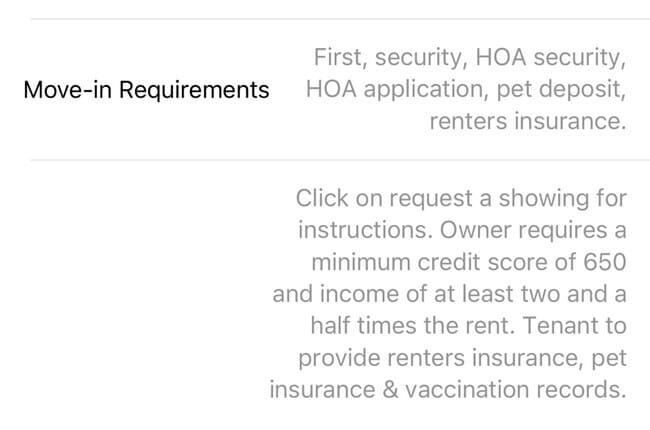This screenshot has width=650, height=430.
Task: Click the word 'Move-in' in the row label
Action: 68,90
